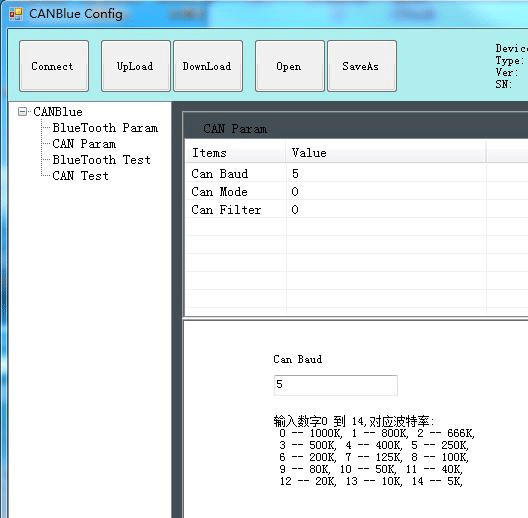Collapse the CANBlue tree node
Image resolution: width=528 pixels, height=518 pixels.
(x=22, y=111)
